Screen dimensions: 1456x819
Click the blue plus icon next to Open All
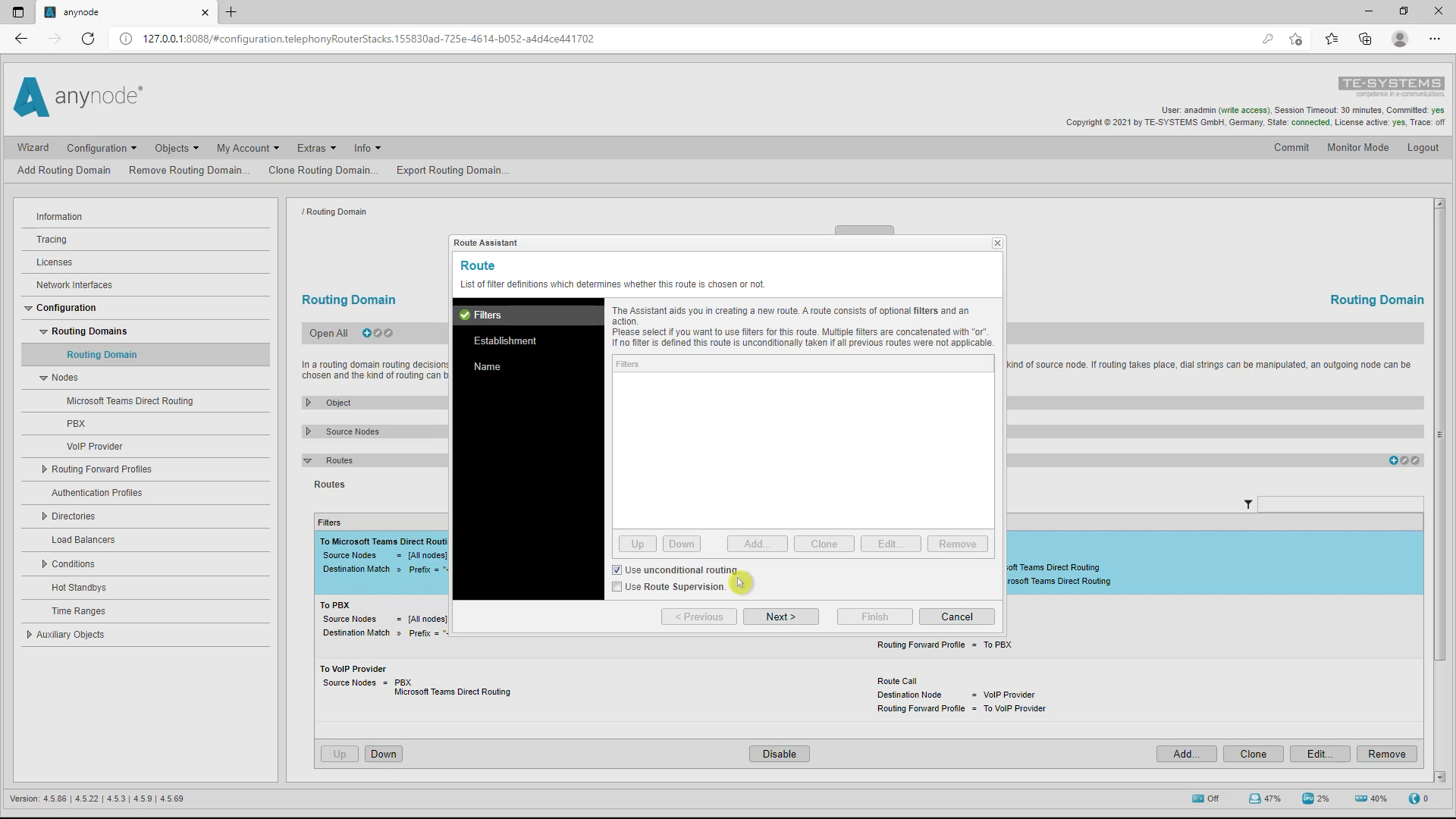click(367, 333)
